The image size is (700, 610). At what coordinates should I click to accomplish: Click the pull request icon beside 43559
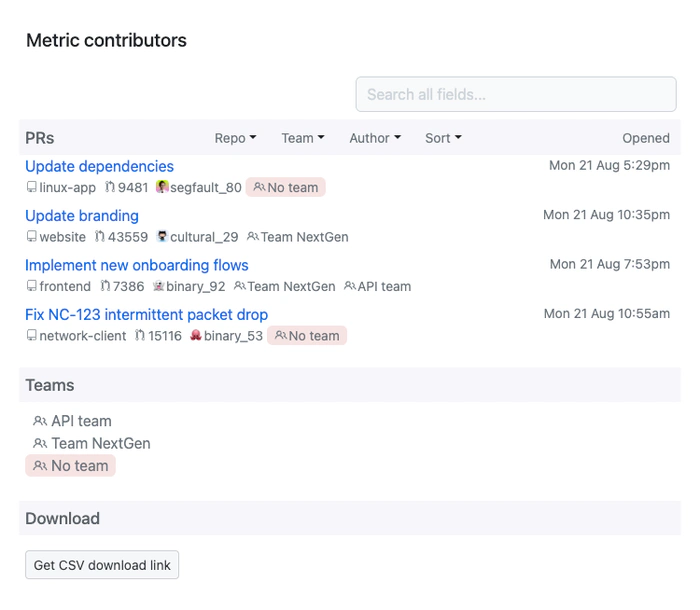(x=100, y=237)
